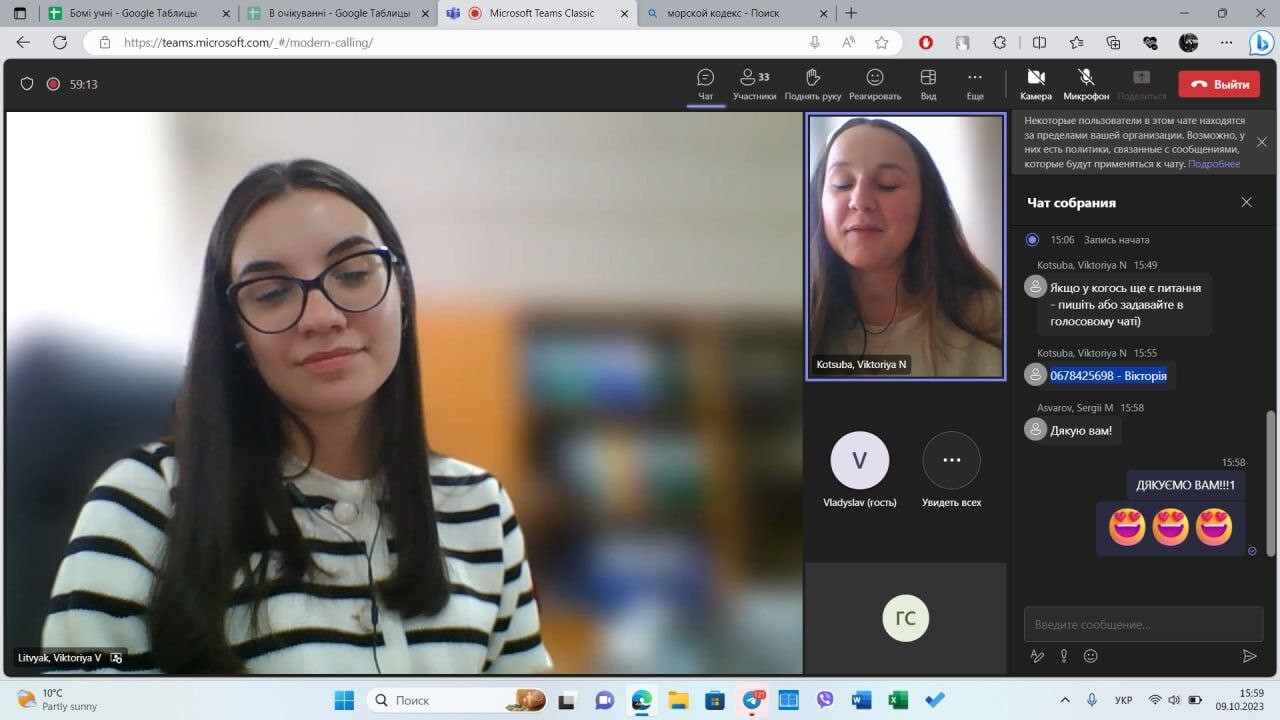Expand See all participants tile

[951, 470]
